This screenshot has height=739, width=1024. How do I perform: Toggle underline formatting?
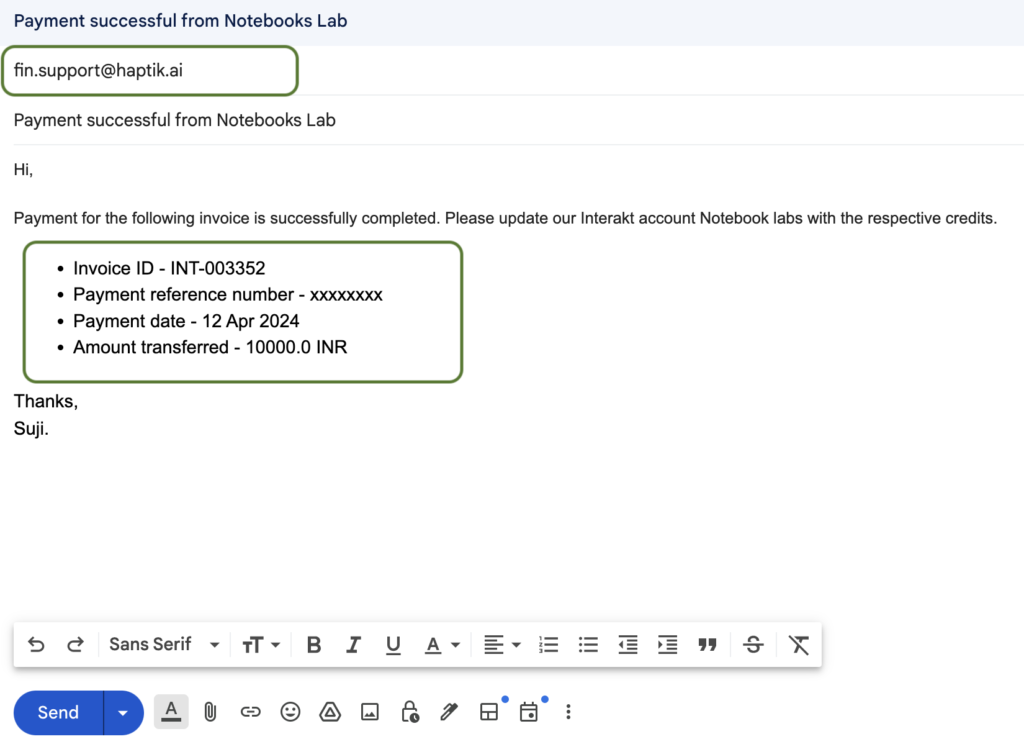pos(392,645)
